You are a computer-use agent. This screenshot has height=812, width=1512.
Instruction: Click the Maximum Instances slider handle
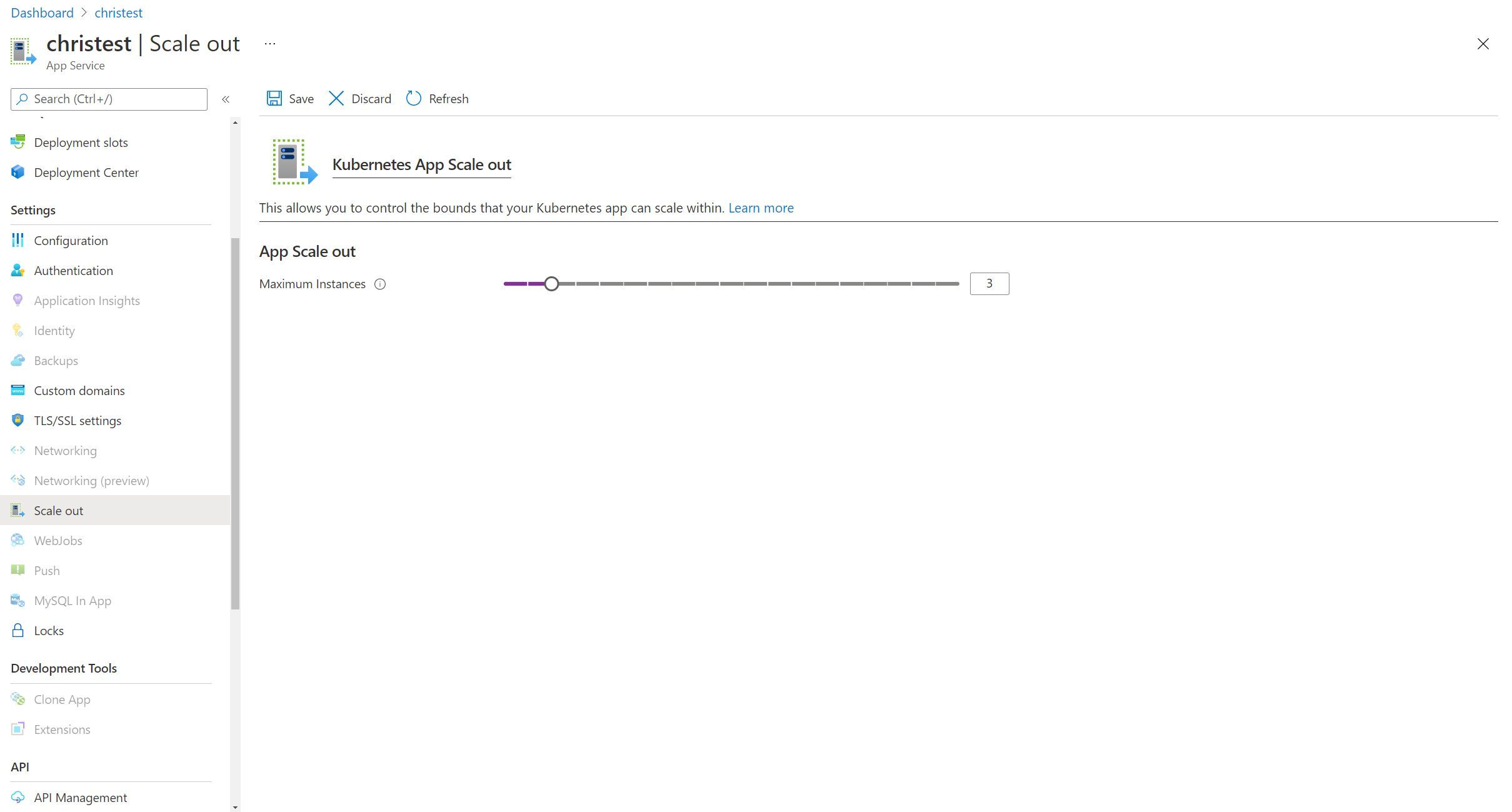point(551,283)
